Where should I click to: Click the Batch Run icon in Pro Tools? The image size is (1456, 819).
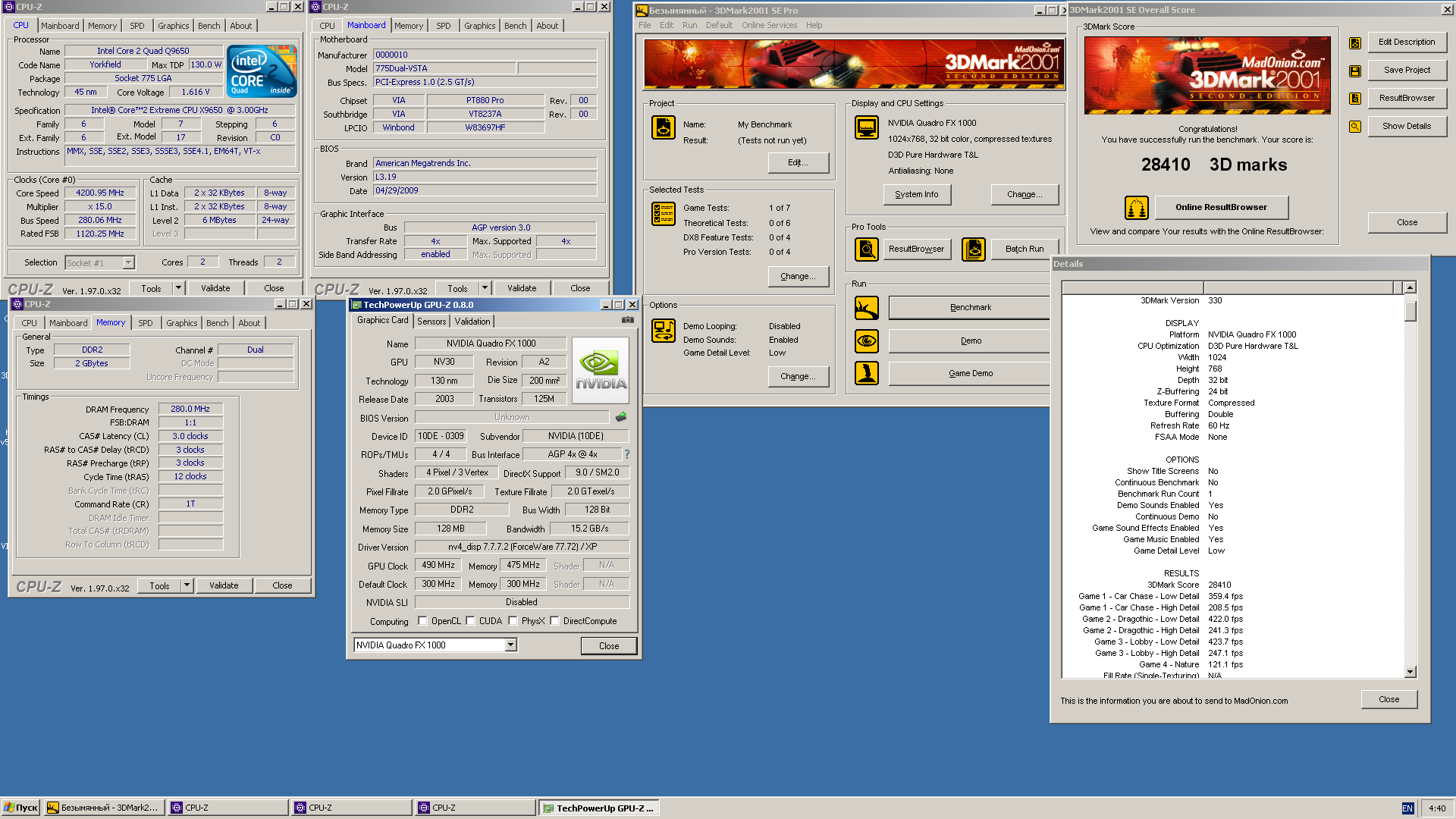(x=974, y=249)
